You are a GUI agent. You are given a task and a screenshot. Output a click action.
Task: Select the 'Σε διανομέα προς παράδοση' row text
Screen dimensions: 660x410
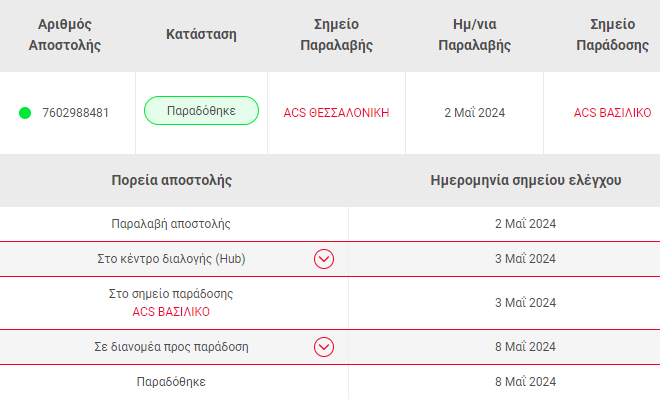[x=171, y=347]
